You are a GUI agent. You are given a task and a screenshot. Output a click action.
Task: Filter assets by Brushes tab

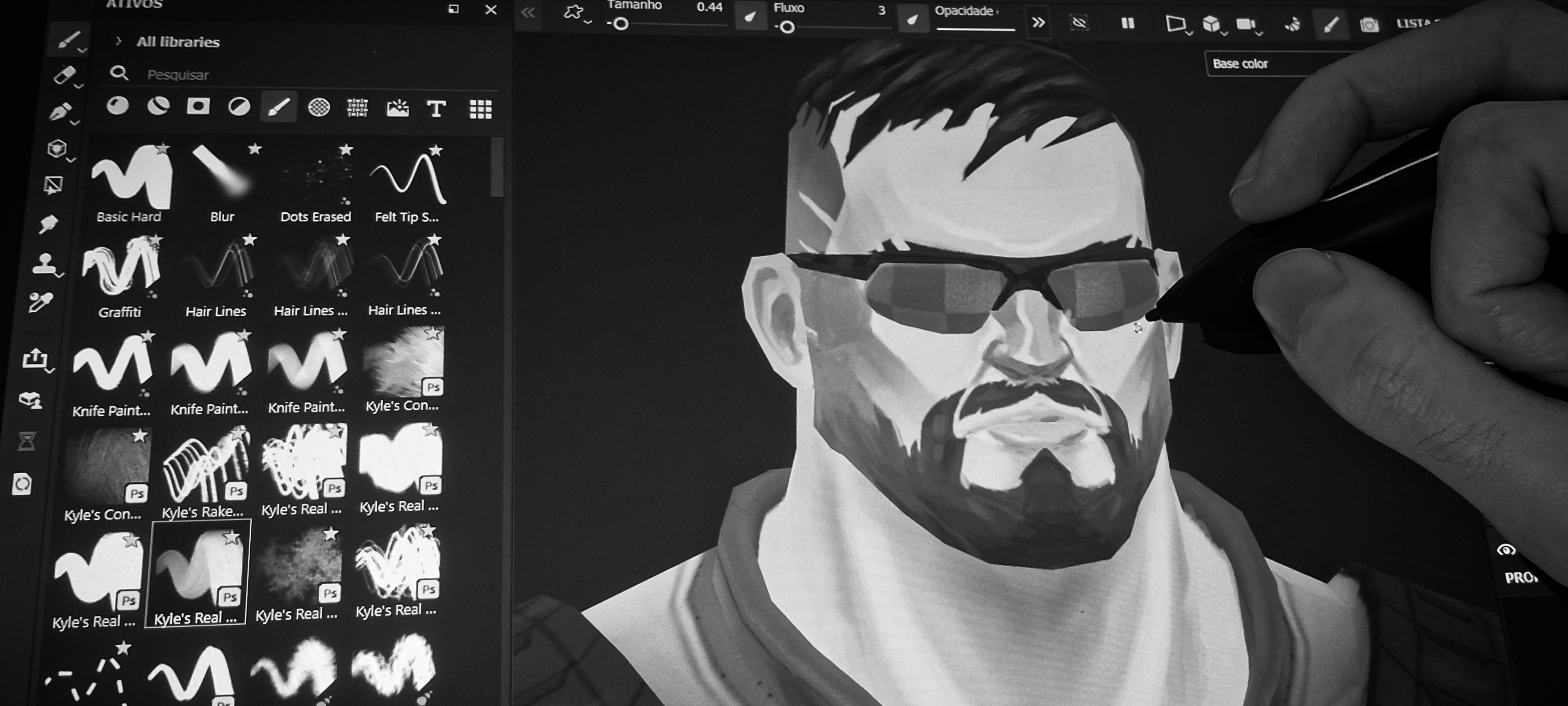pyautogui.click(x=279, y=107)
